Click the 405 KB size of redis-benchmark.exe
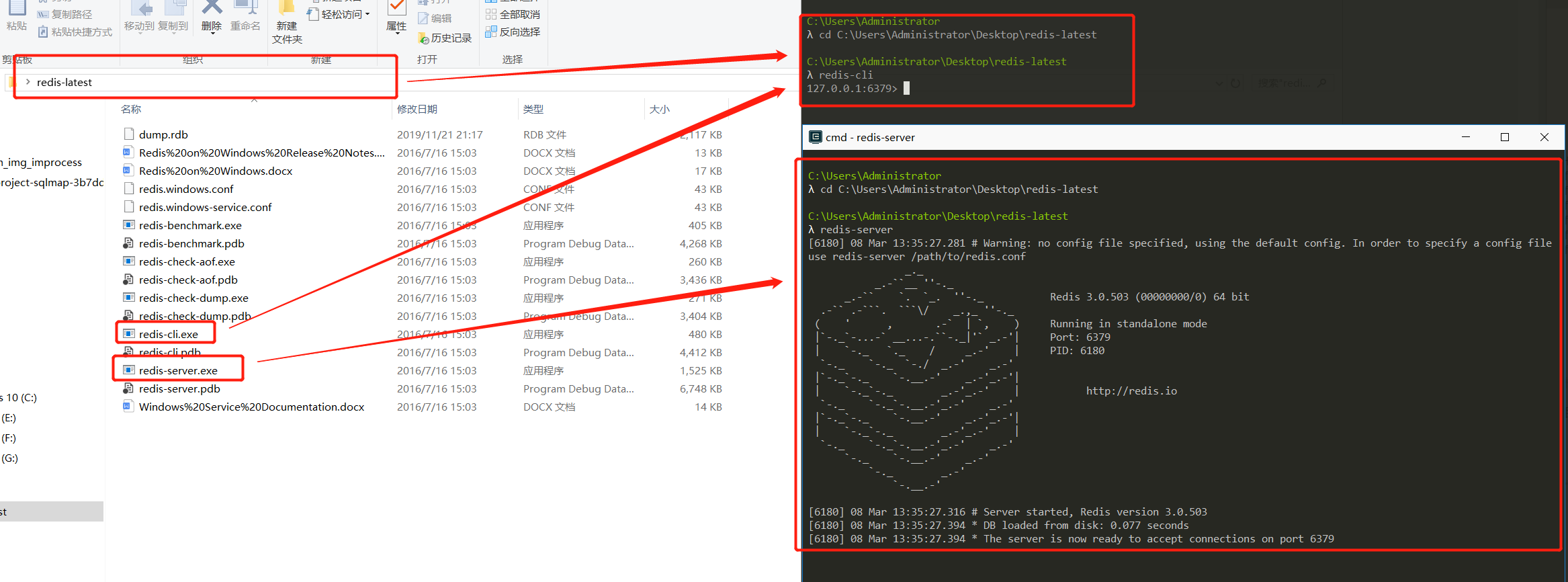The width and height of the screenshot is (1568, 582). point(705,225)
